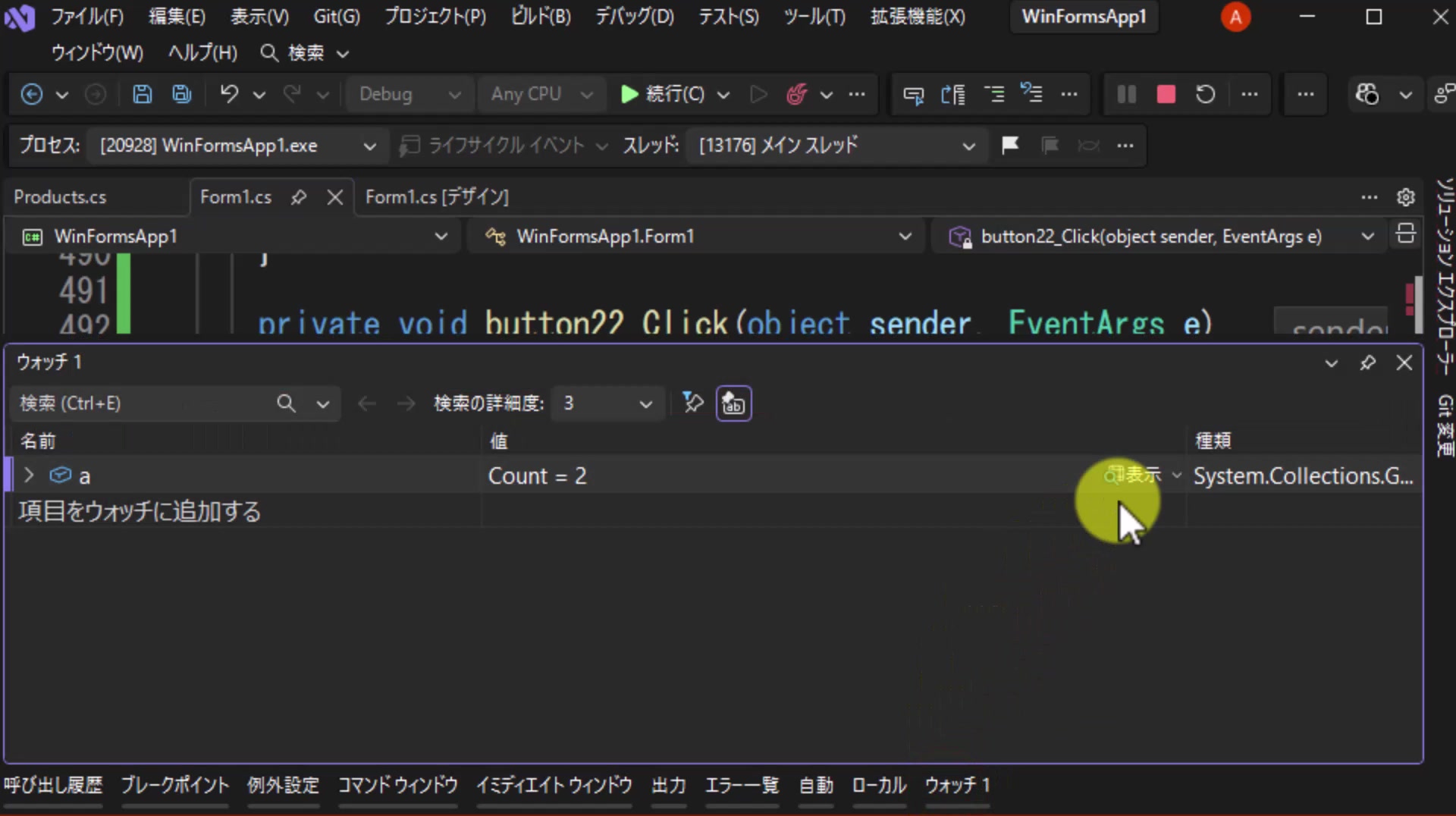Pin the Form1.cs tab
The image size is (1456, 816).
pyautogui.click(x=299, y=197)
